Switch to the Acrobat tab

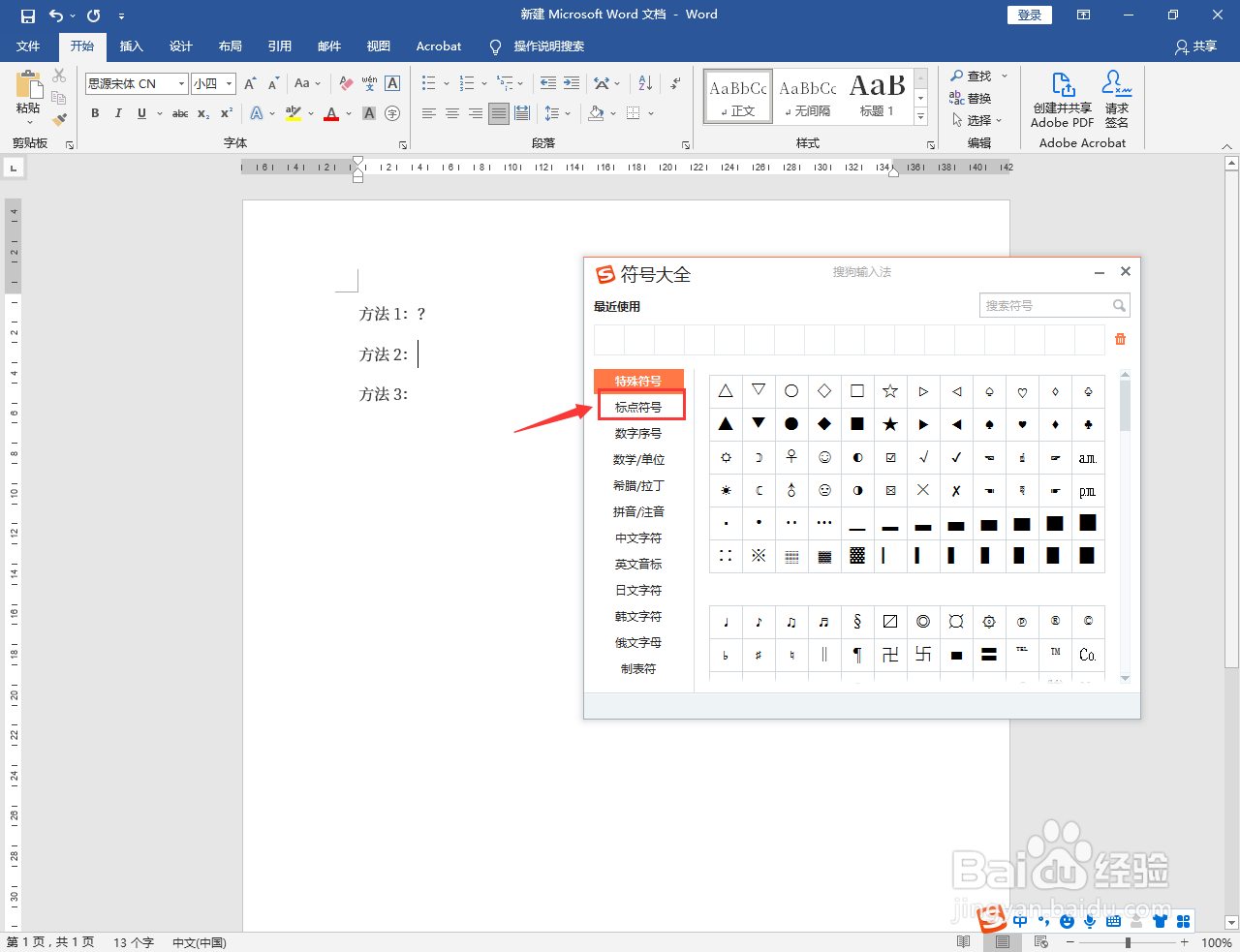tap(439, 46)
